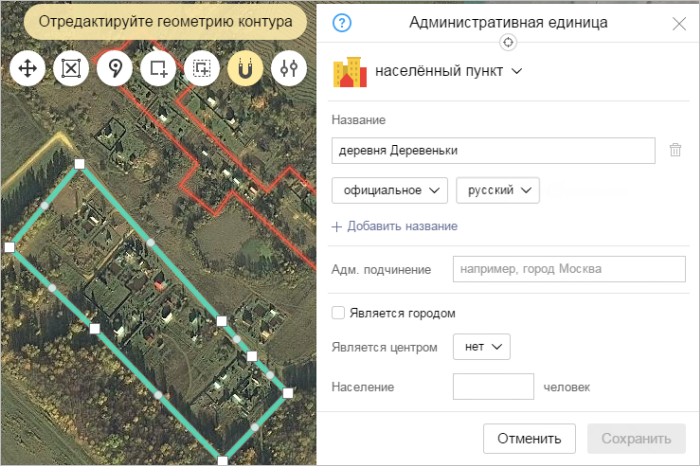Open the 'Является центром' dropdown

(x=482, y=347)
